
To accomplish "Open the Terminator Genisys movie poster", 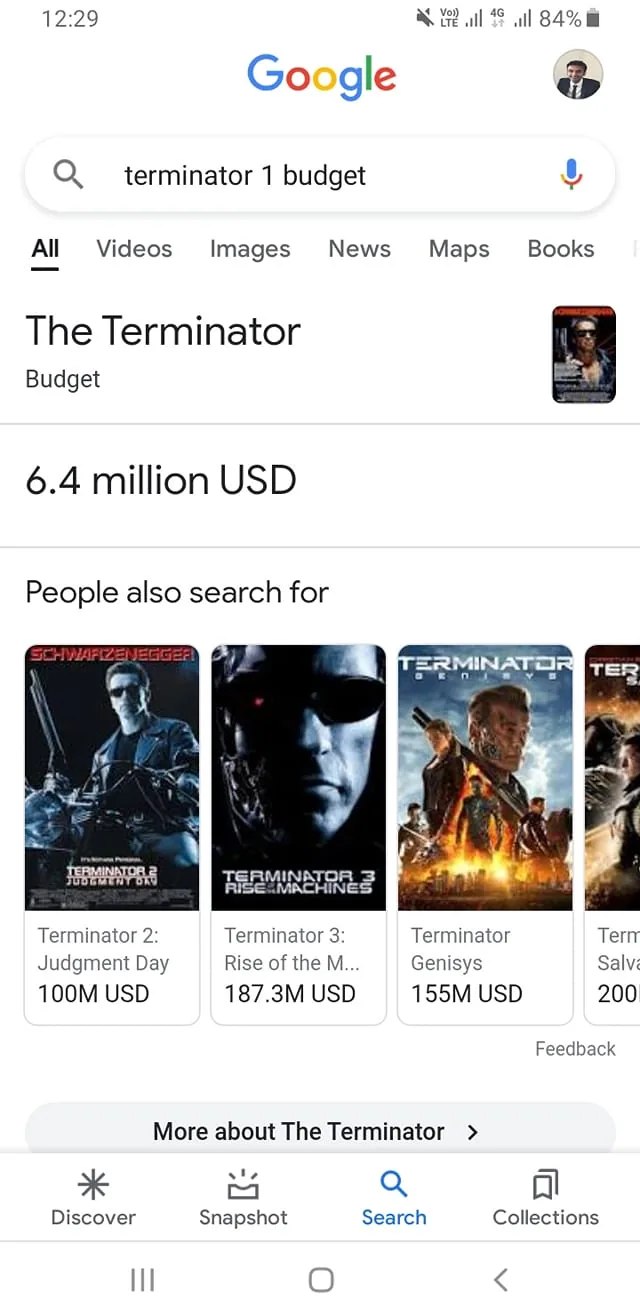I will [485, 777].
